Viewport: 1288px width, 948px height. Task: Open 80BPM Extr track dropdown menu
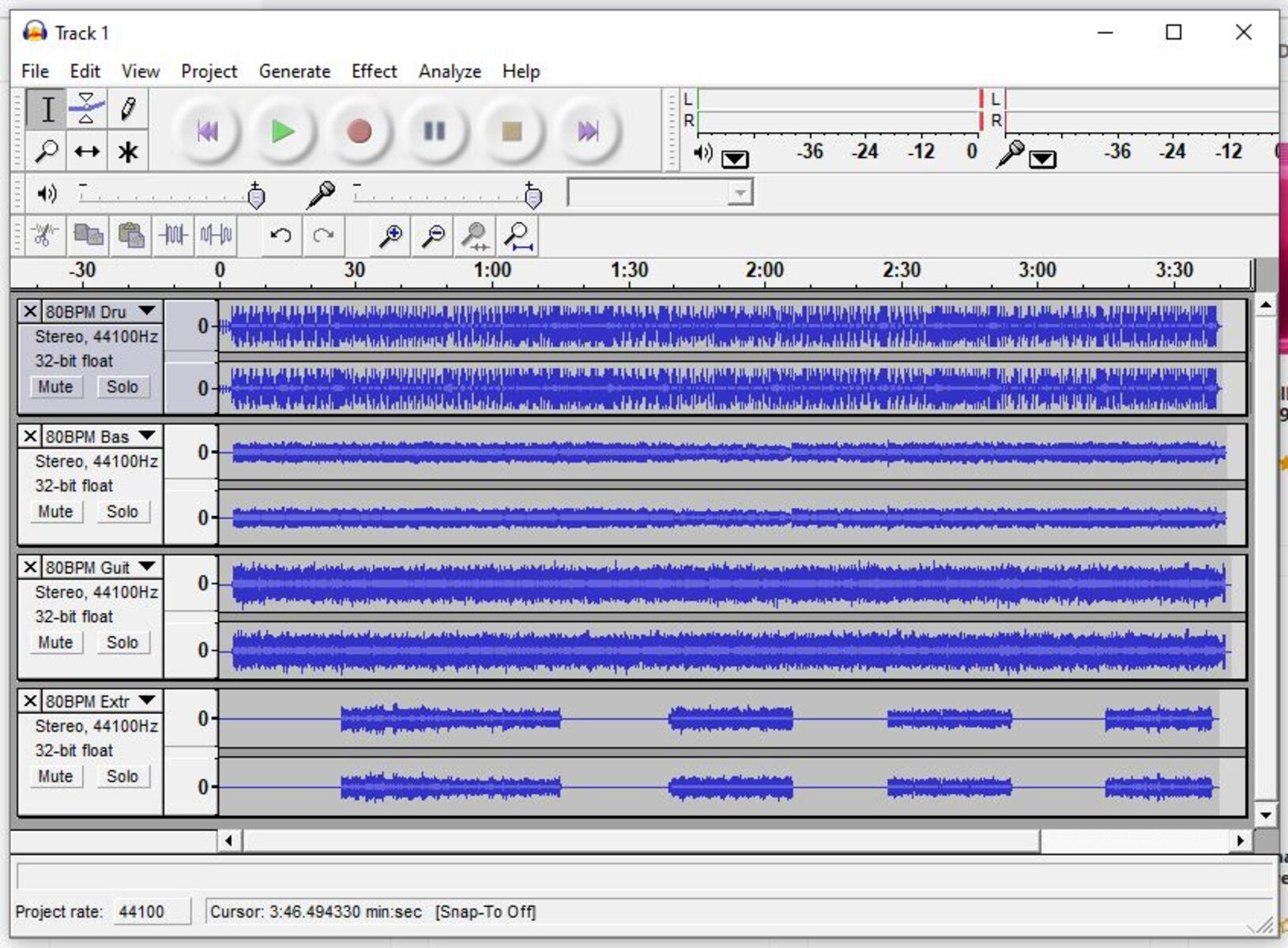147,701
